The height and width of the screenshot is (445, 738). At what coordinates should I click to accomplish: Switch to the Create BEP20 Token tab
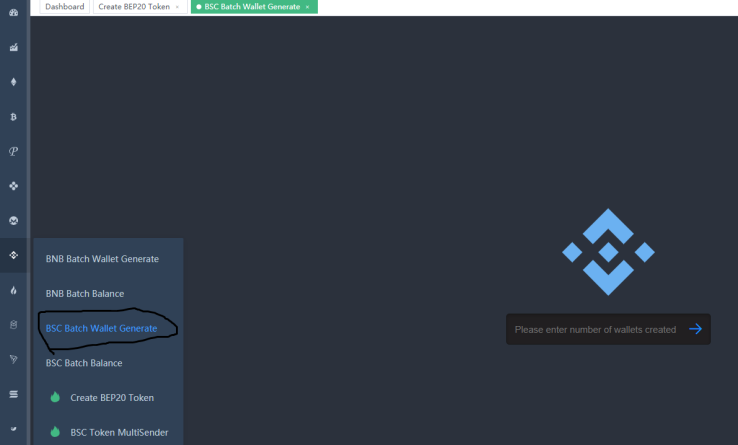click(133, 7)
